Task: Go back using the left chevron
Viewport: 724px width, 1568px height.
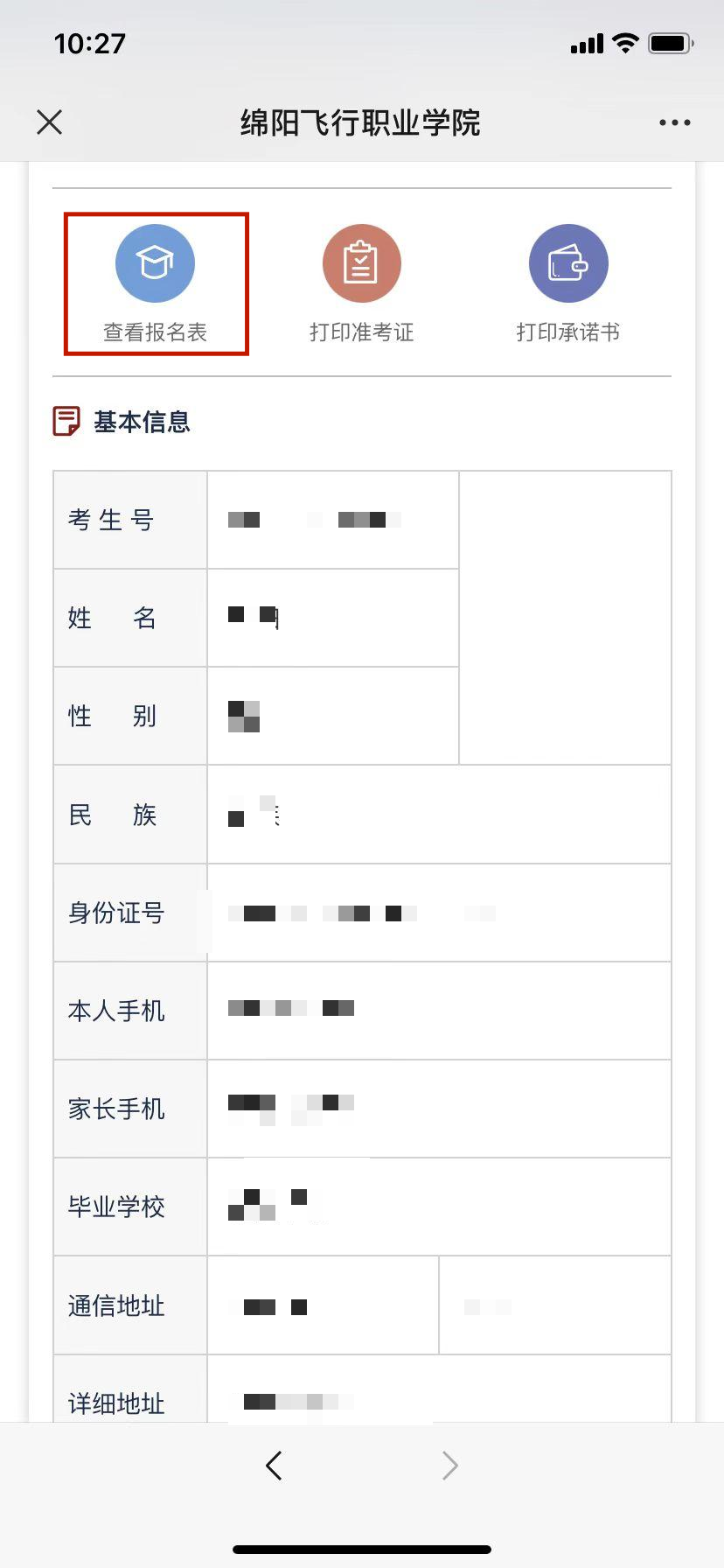Action: coord(274,1465)
